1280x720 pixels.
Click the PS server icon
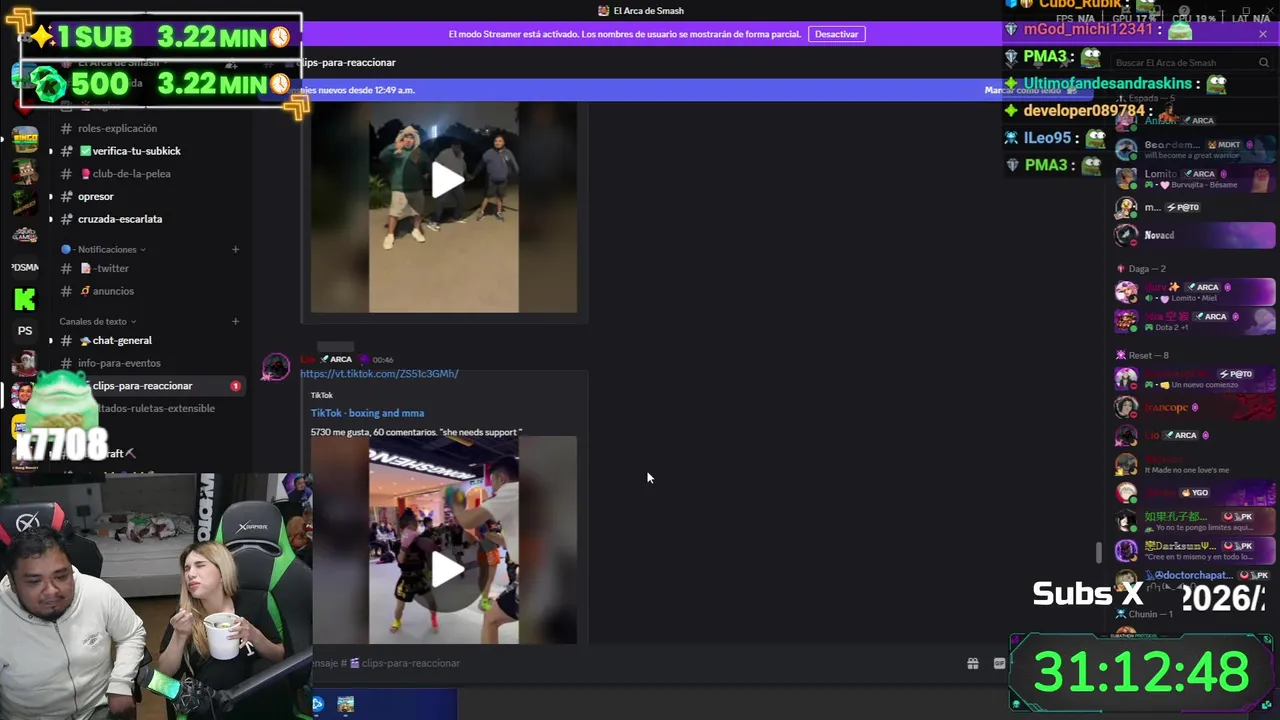click(25, 331)
